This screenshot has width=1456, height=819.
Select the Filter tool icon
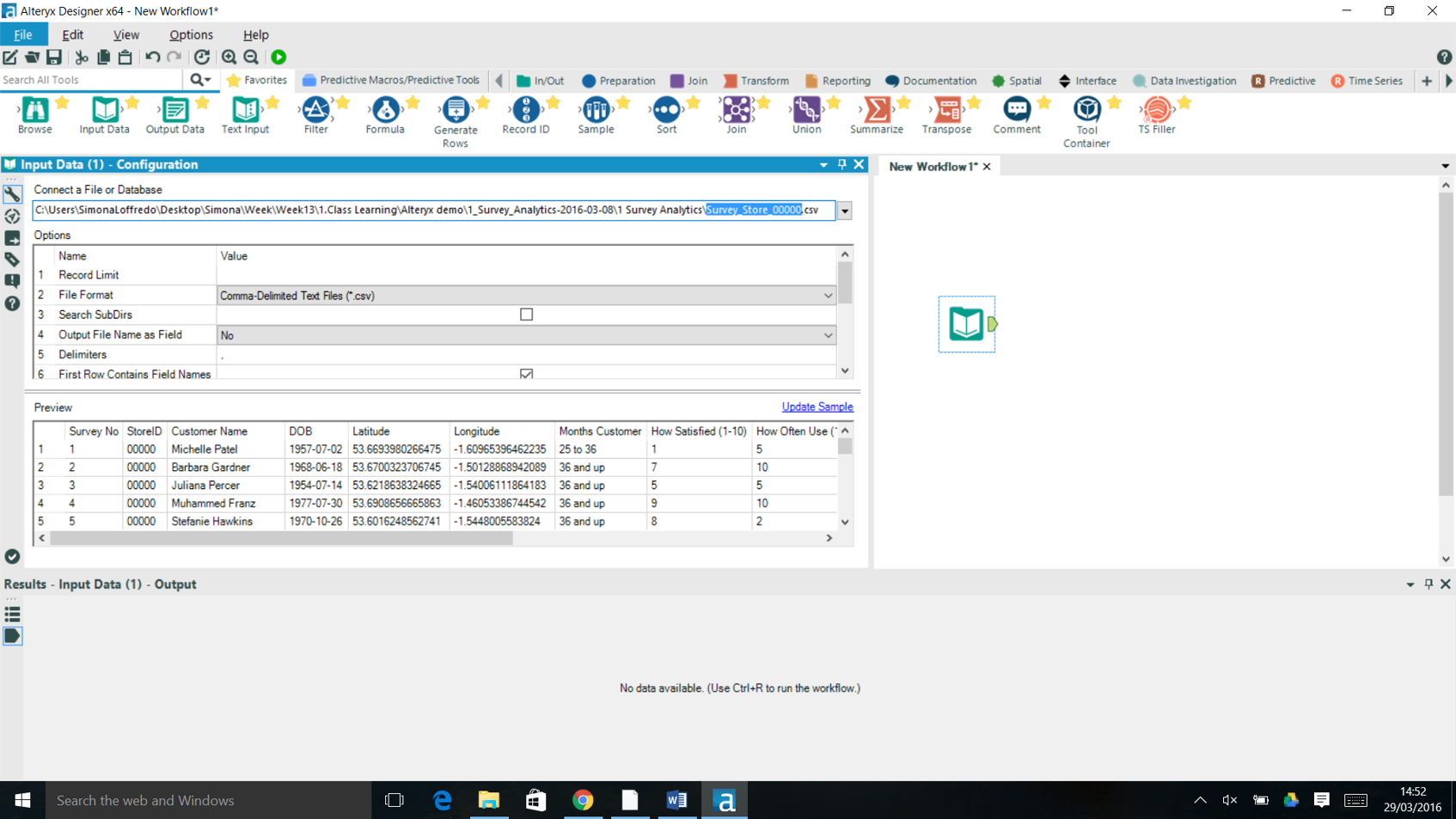(315, 109)
